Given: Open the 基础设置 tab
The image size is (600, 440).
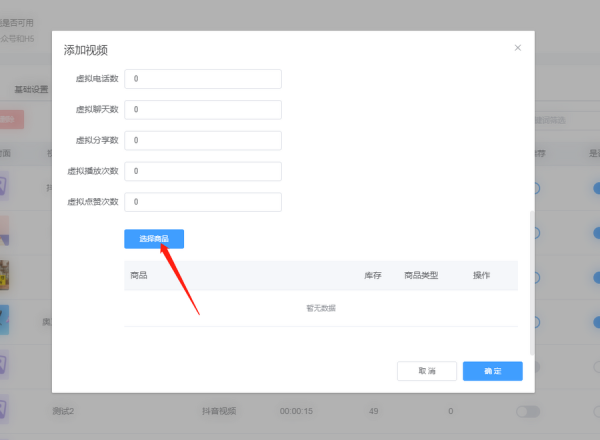Looking at the screenshot, I should (x=31, y=89).
